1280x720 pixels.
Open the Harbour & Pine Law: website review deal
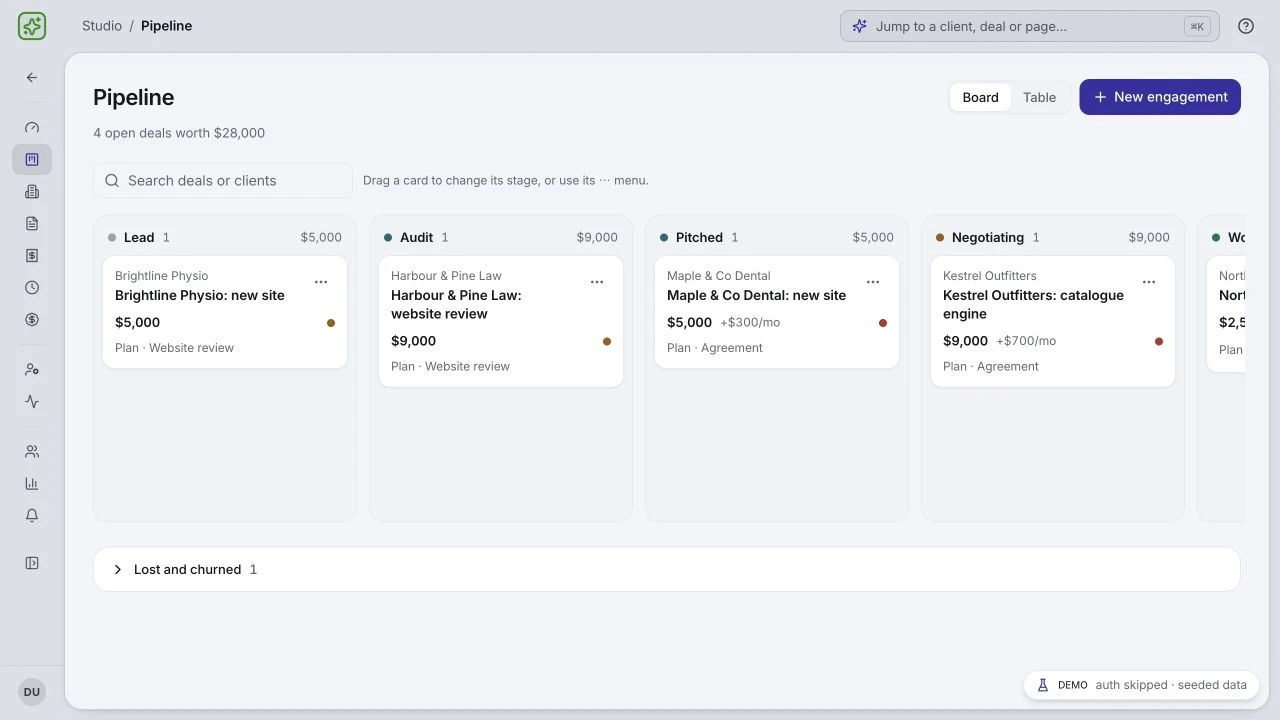coord(456,304)
